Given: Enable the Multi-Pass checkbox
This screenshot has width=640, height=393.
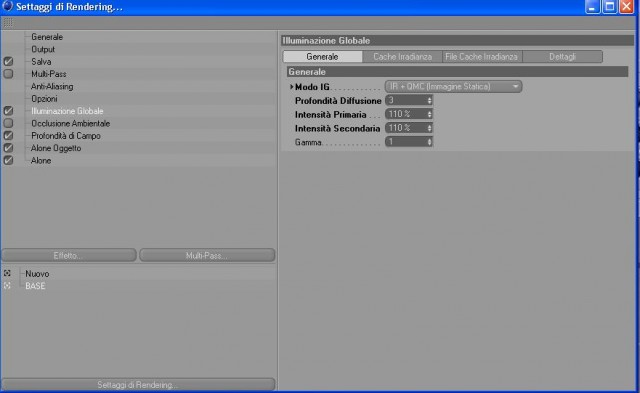Looking at the screenshot, I should click(x=8, y=74).
